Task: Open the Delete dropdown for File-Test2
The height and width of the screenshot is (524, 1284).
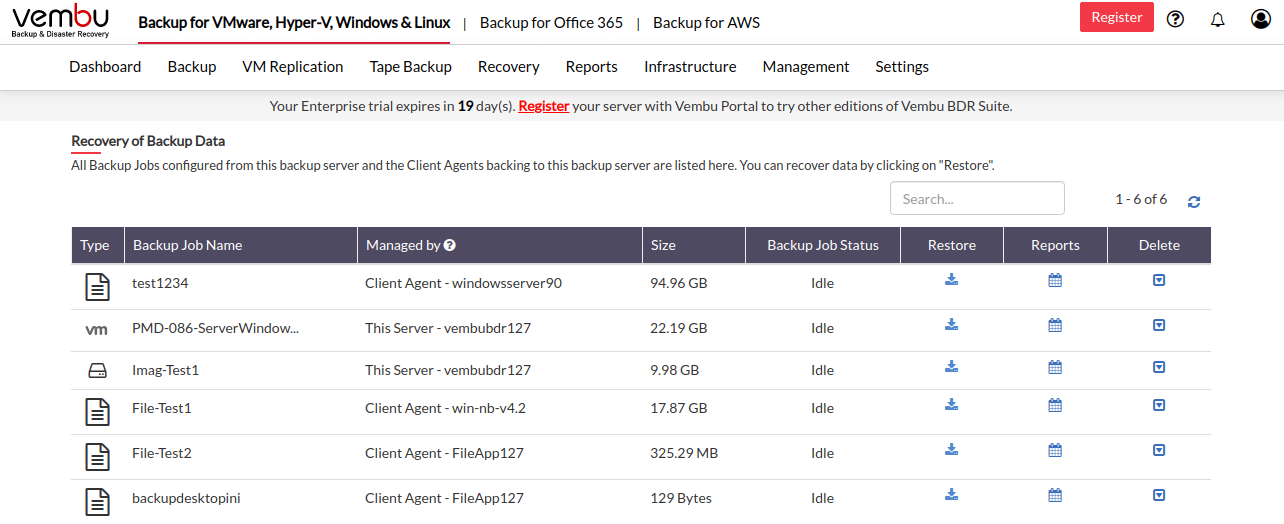Action: (x=1159, y=449)
